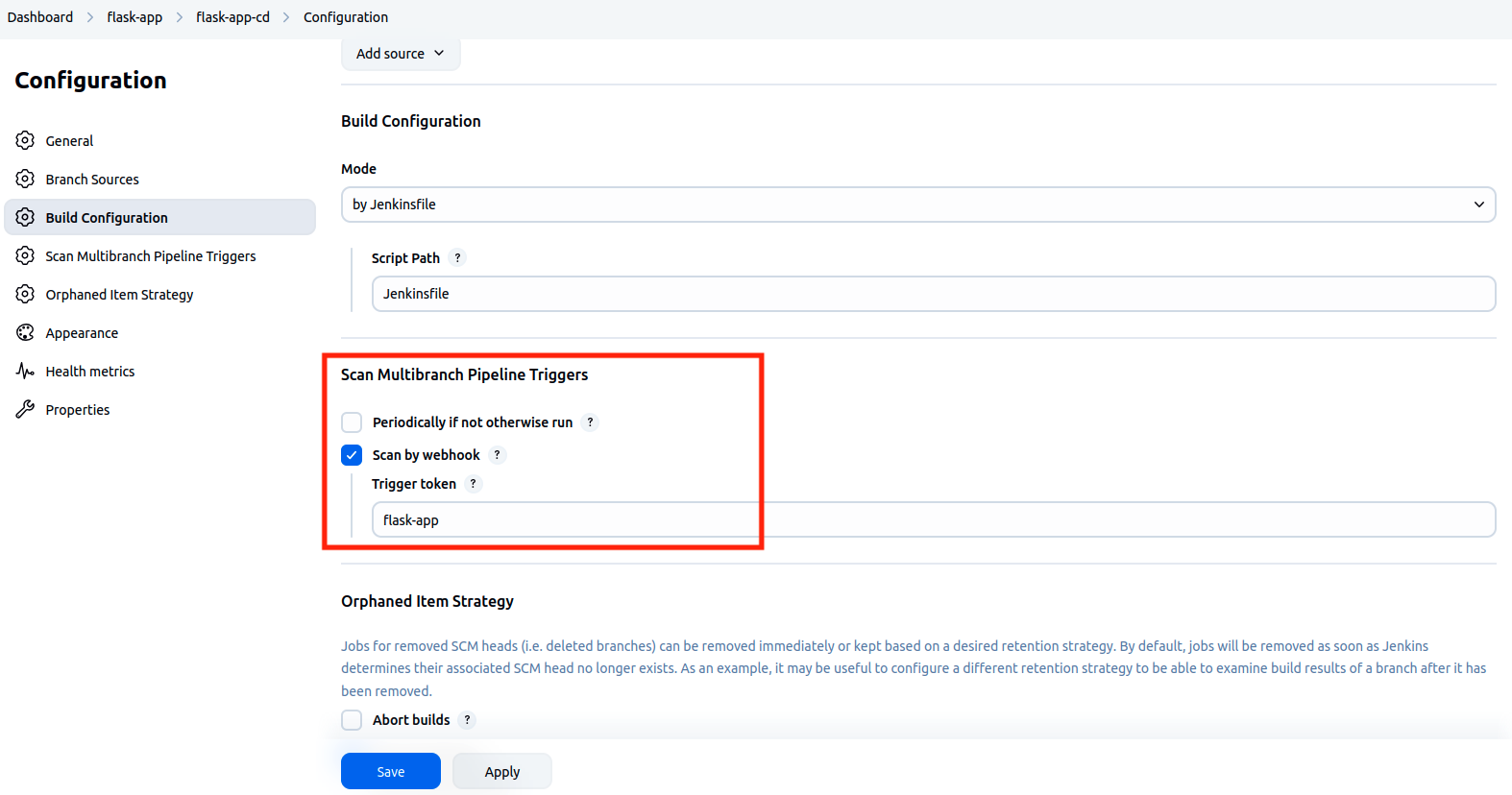Click into the Trigger token field
Screen dimensions: 1512x795
(x=932, y=519)
